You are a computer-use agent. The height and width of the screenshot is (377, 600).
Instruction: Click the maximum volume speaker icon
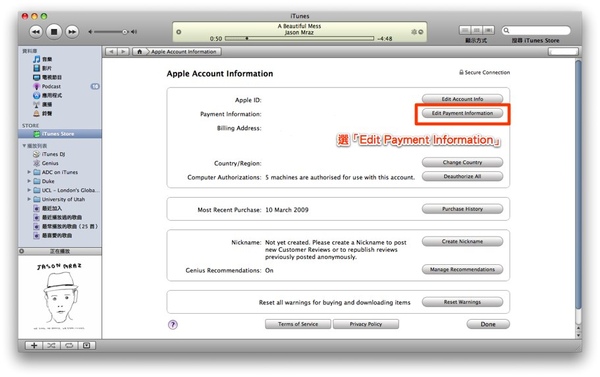tap(134, 32)
